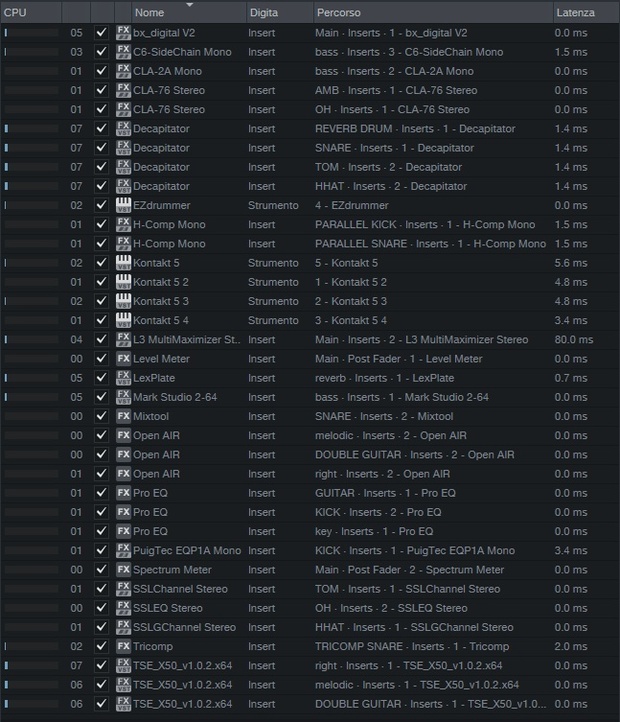Select the 'DOUBLE GUITAR · Inserts · 2 - Open AIR' path

pyautogui.click(x=415, y=454)
